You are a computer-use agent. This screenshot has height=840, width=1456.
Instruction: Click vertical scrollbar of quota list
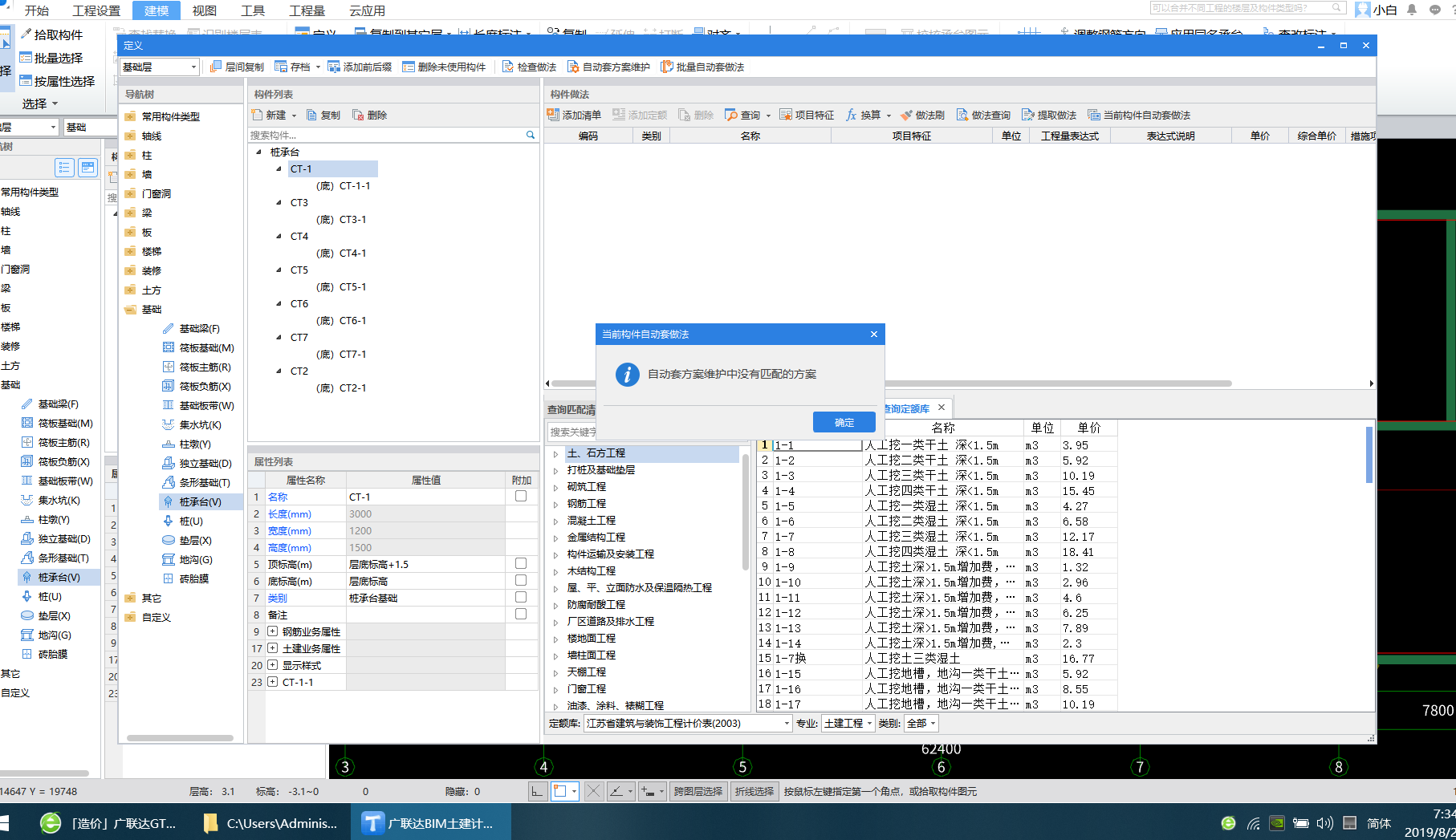(x=1369, y=455)
